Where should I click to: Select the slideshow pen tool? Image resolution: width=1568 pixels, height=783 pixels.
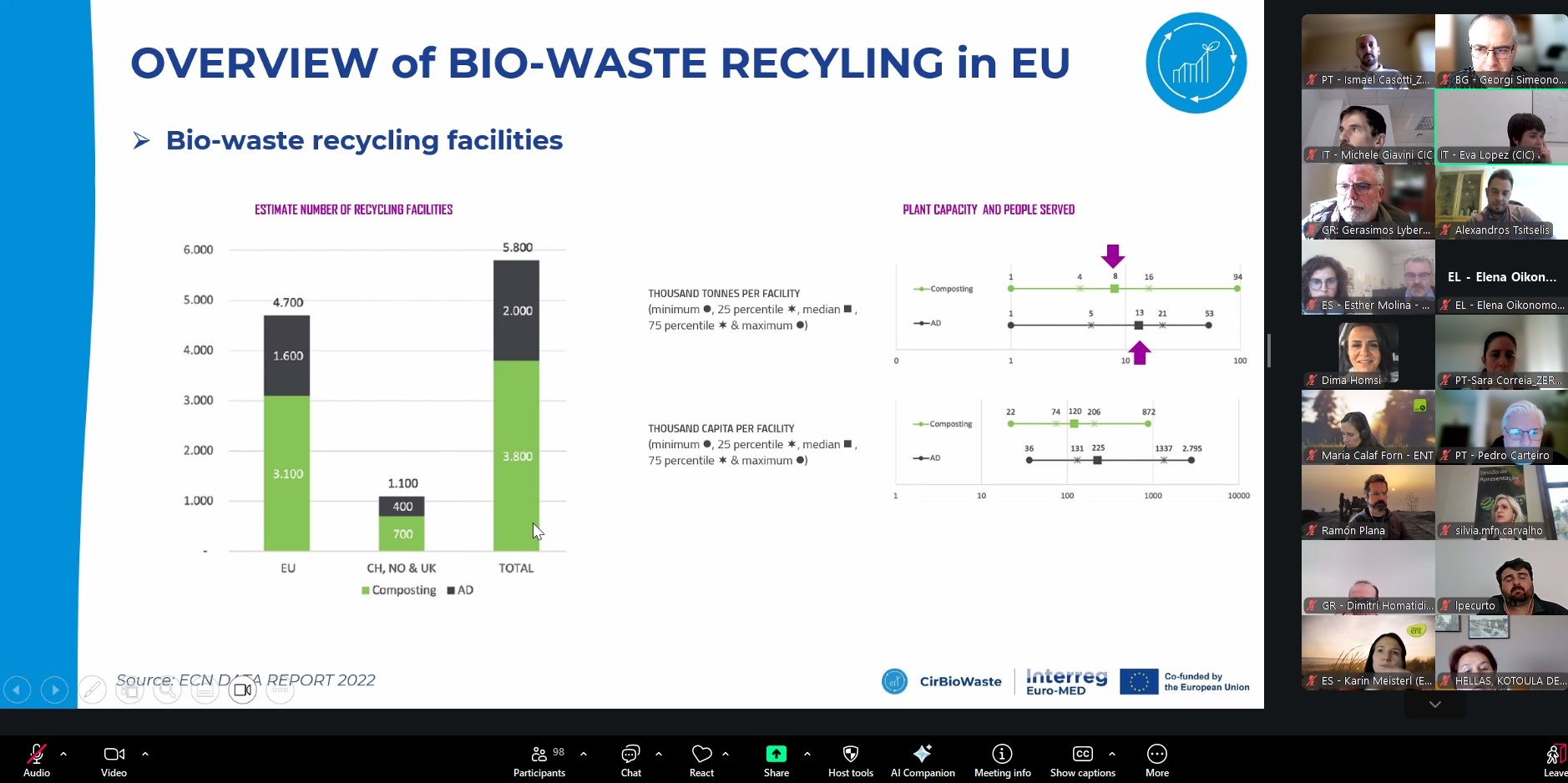(x=92, y=690)
